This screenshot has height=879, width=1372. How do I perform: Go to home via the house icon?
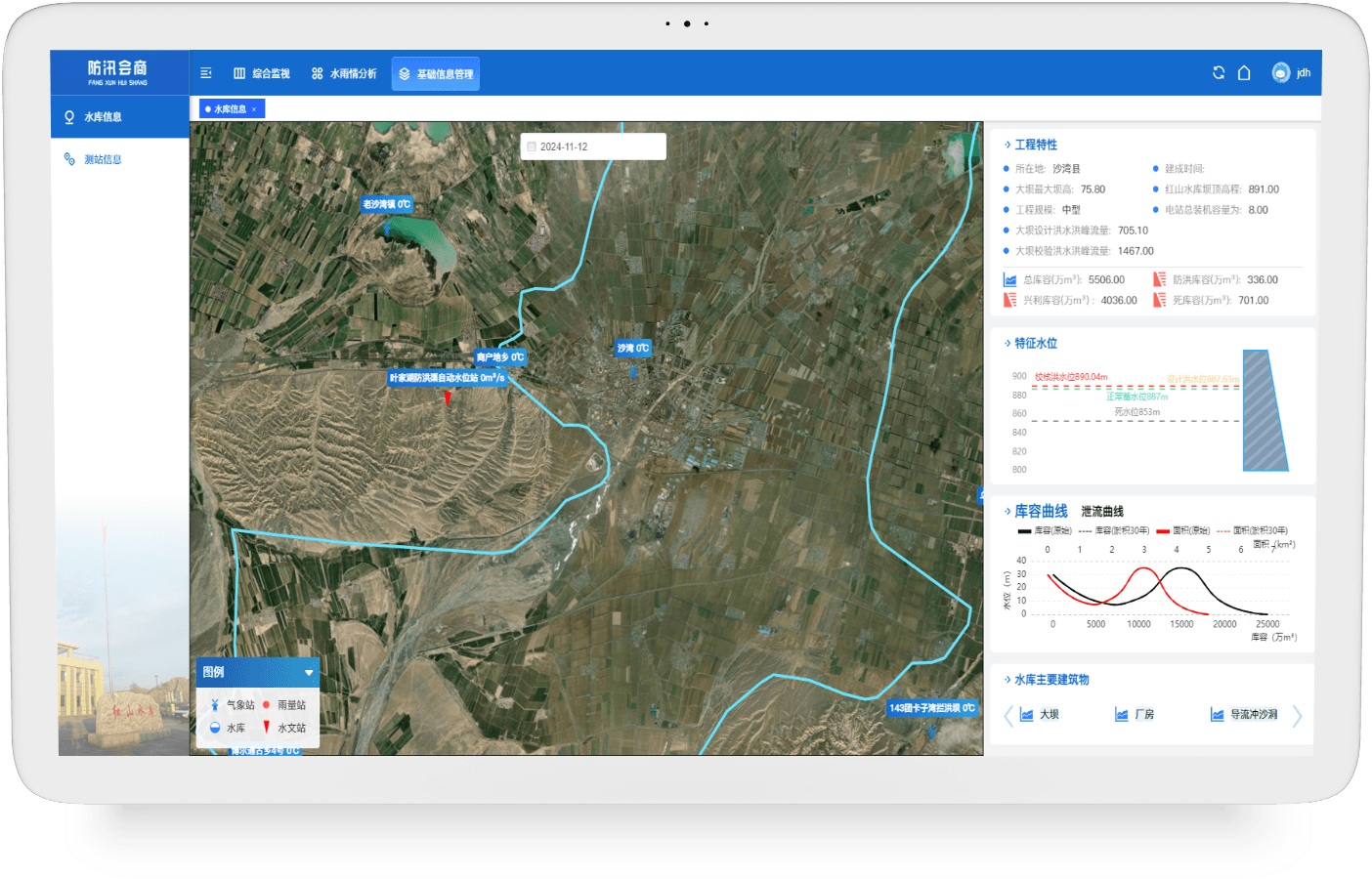(1244, 72)
